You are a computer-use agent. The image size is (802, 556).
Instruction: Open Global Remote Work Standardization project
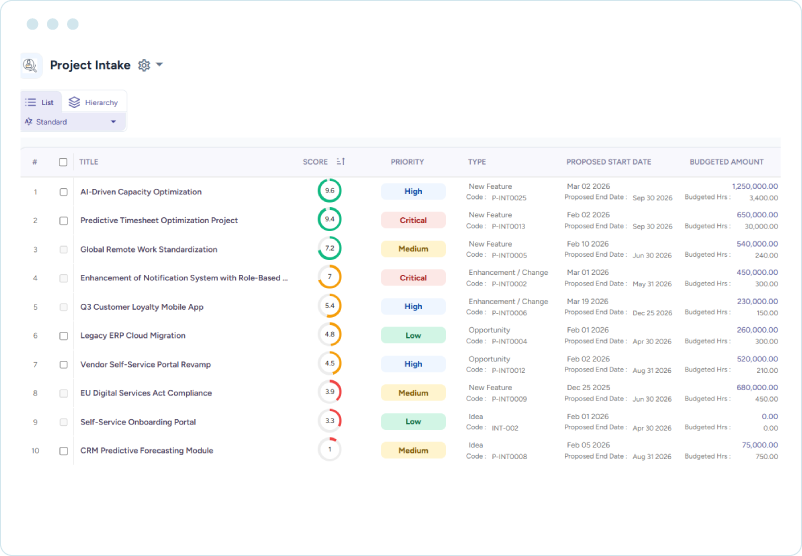point(149,250)
